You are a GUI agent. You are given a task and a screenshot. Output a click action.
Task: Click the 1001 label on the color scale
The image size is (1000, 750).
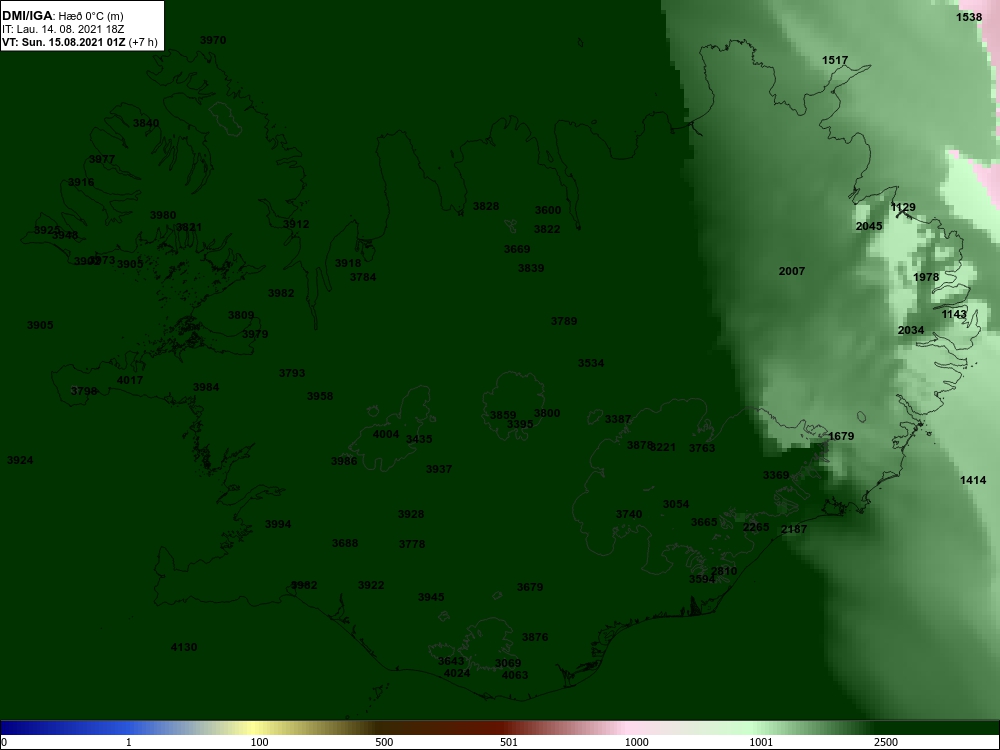click(761, 742)
